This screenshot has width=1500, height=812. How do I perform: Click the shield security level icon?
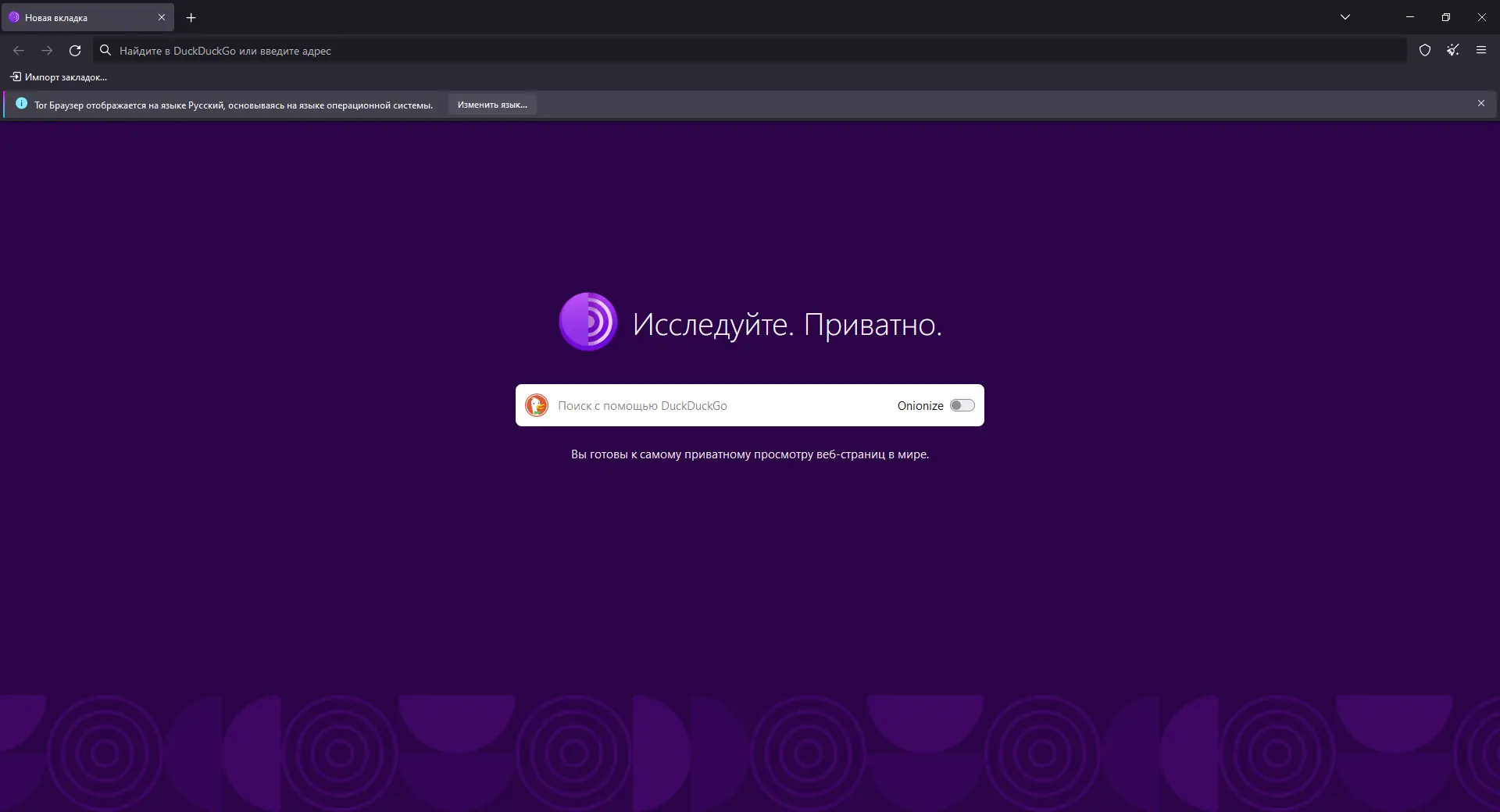(1425, 50)
